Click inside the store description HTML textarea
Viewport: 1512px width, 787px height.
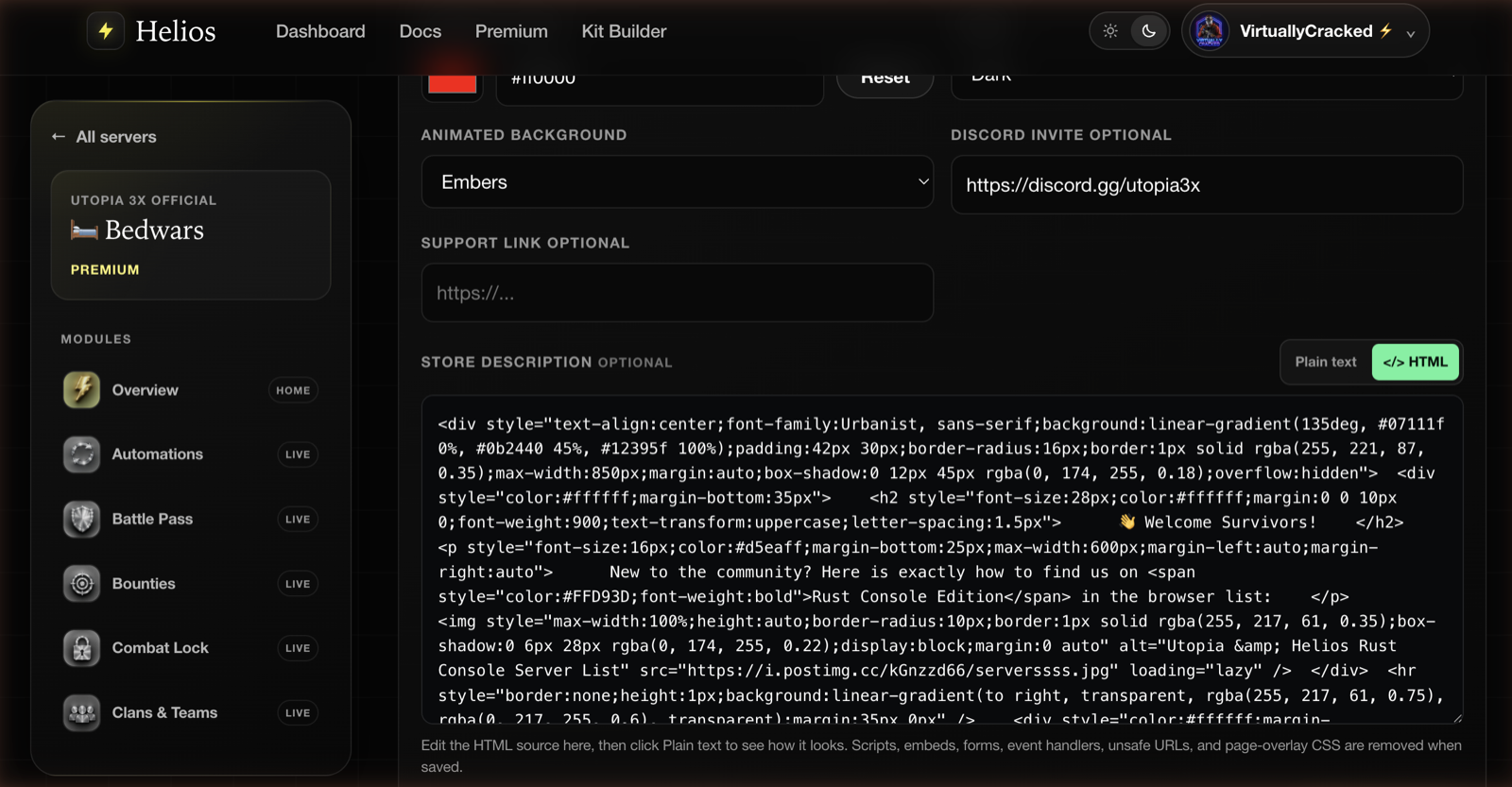click(942, 559)
